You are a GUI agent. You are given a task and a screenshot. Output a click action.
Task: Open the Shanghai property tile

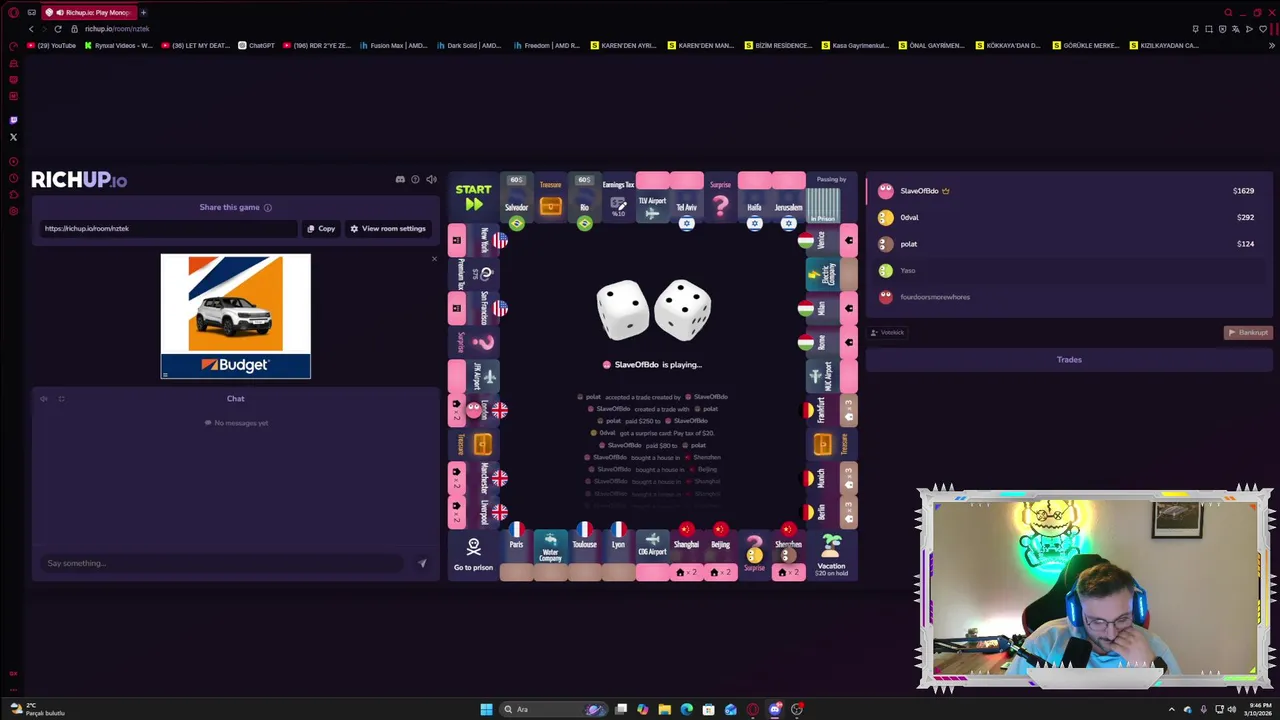tap(686, 555)
